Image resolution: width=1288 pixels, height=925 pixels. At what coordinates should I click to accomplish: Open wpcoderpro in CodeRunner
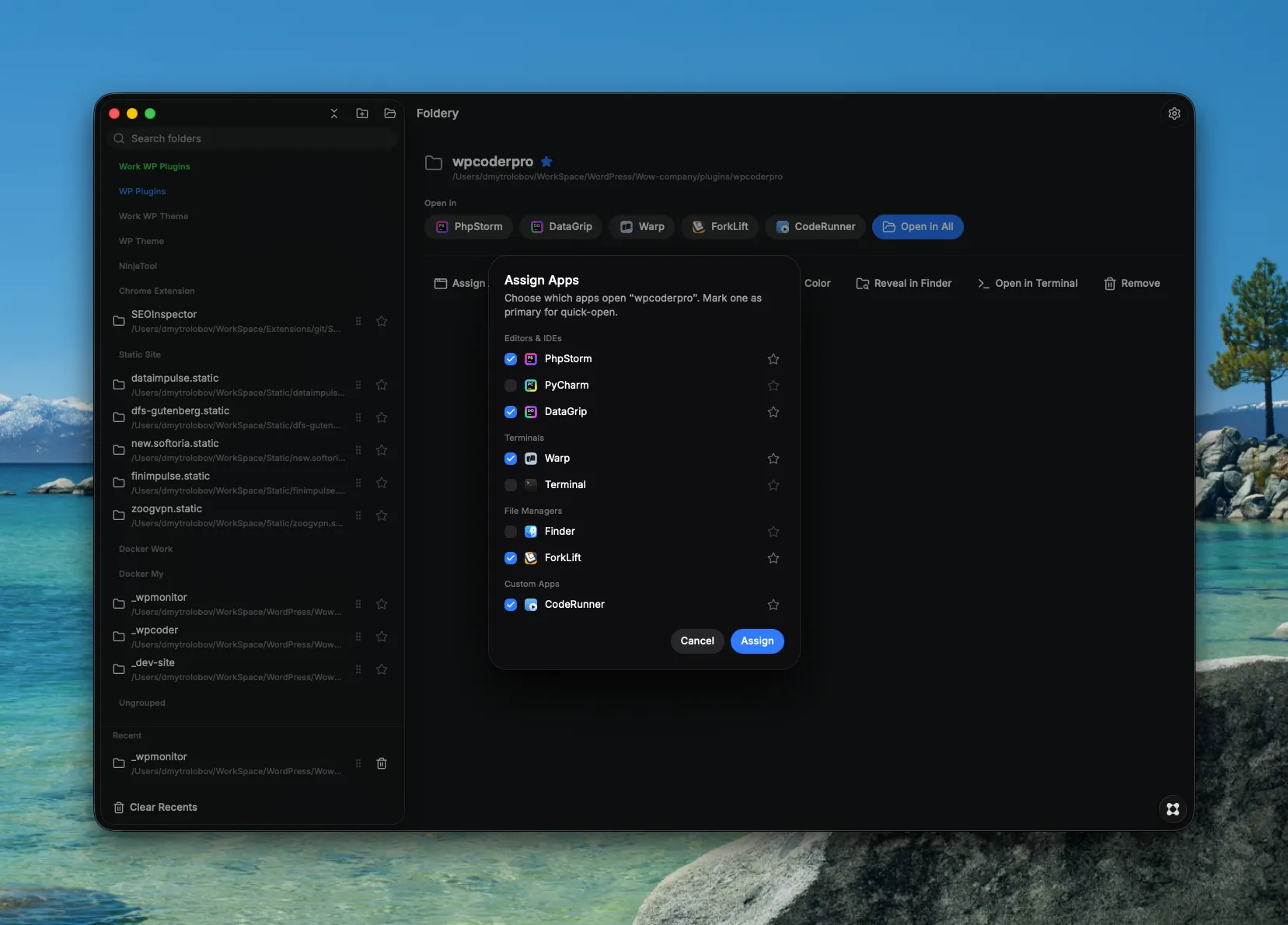(x=815, y=227)
